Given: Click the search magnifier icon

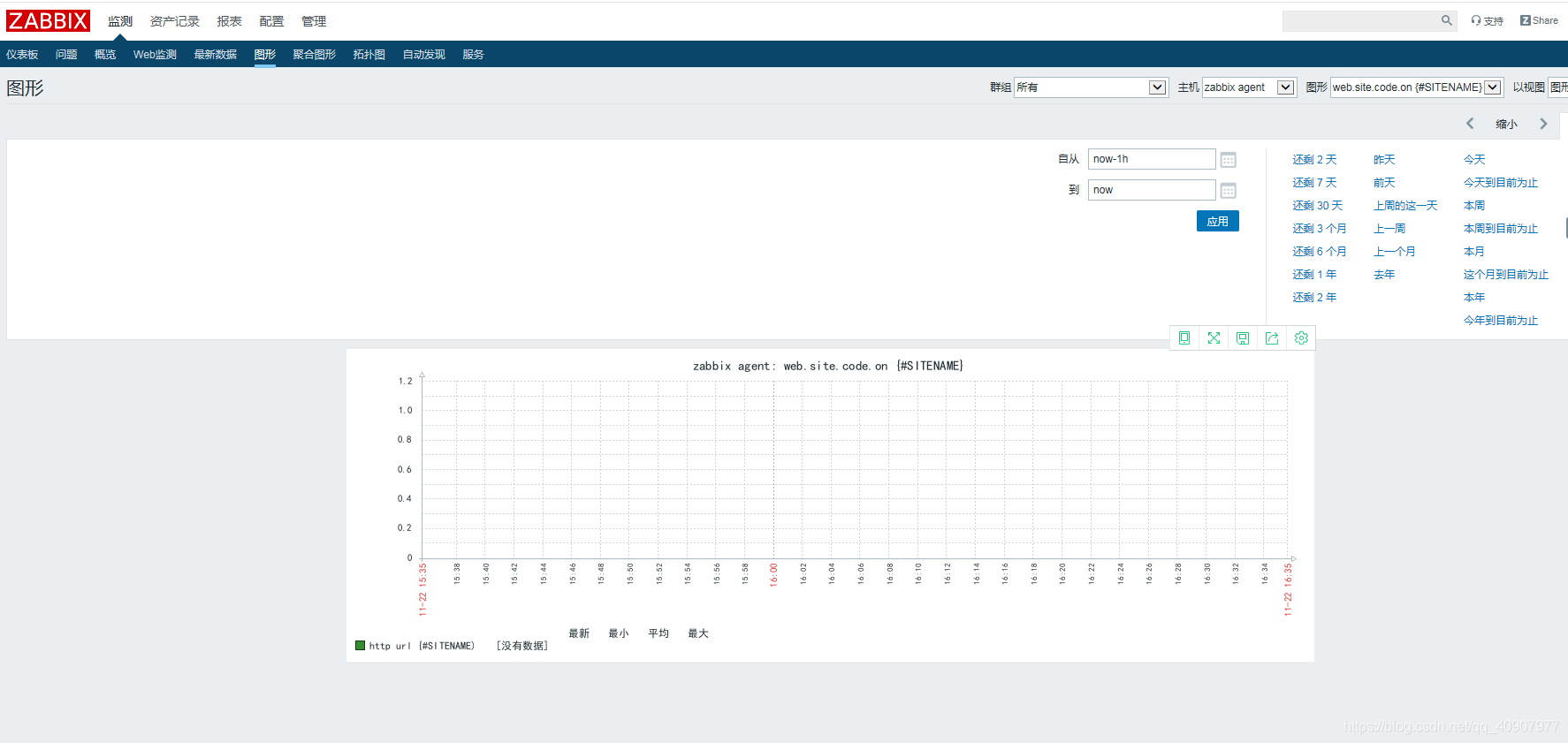Looking at the screenshot, I should pyautogui.click(x=1446, y=20).
